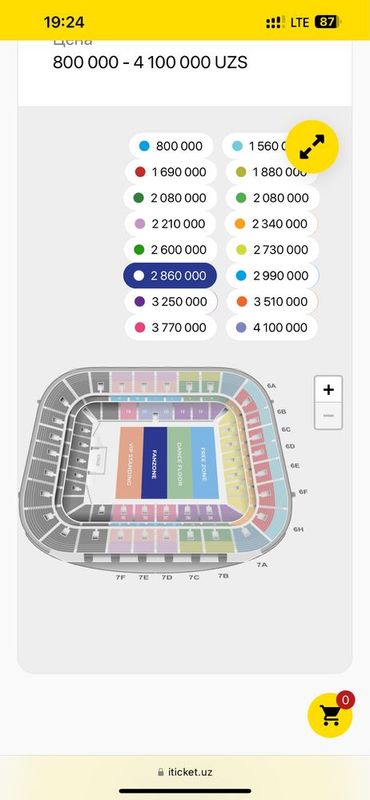Screen dimensions: 370x800
Task: Choose the VIP STANDING zone
Action: pyautogui.click(x=129, y=463)
